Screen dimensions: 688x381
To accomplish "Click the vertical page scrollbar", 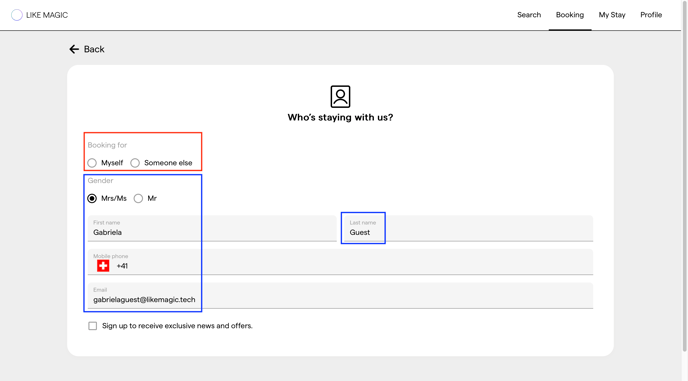I will 684,176.
